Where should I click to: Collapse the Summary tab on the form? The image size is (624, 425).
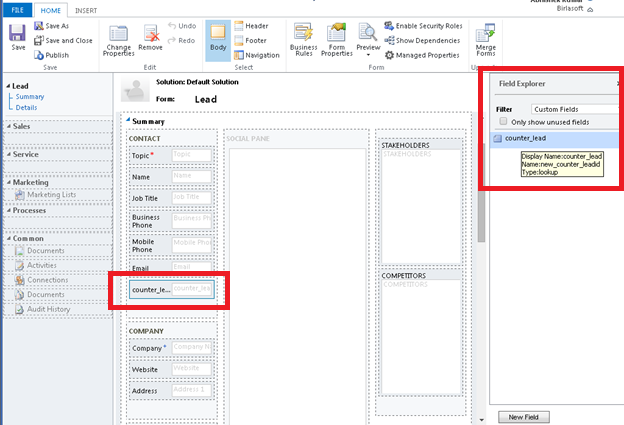(128, 120)
